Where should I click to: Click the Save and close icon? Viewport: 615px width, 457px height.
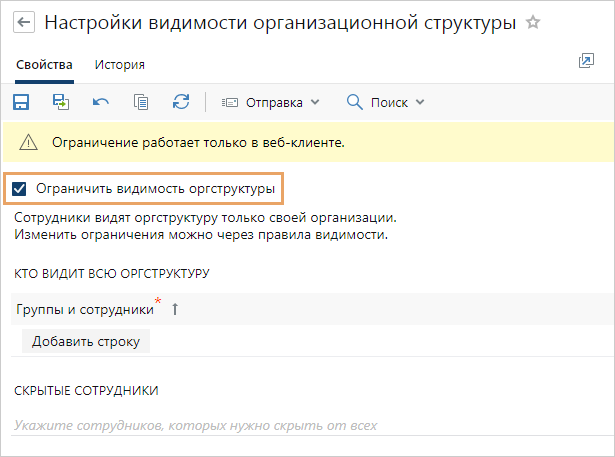pyautogui.click(x=61, y=101)
